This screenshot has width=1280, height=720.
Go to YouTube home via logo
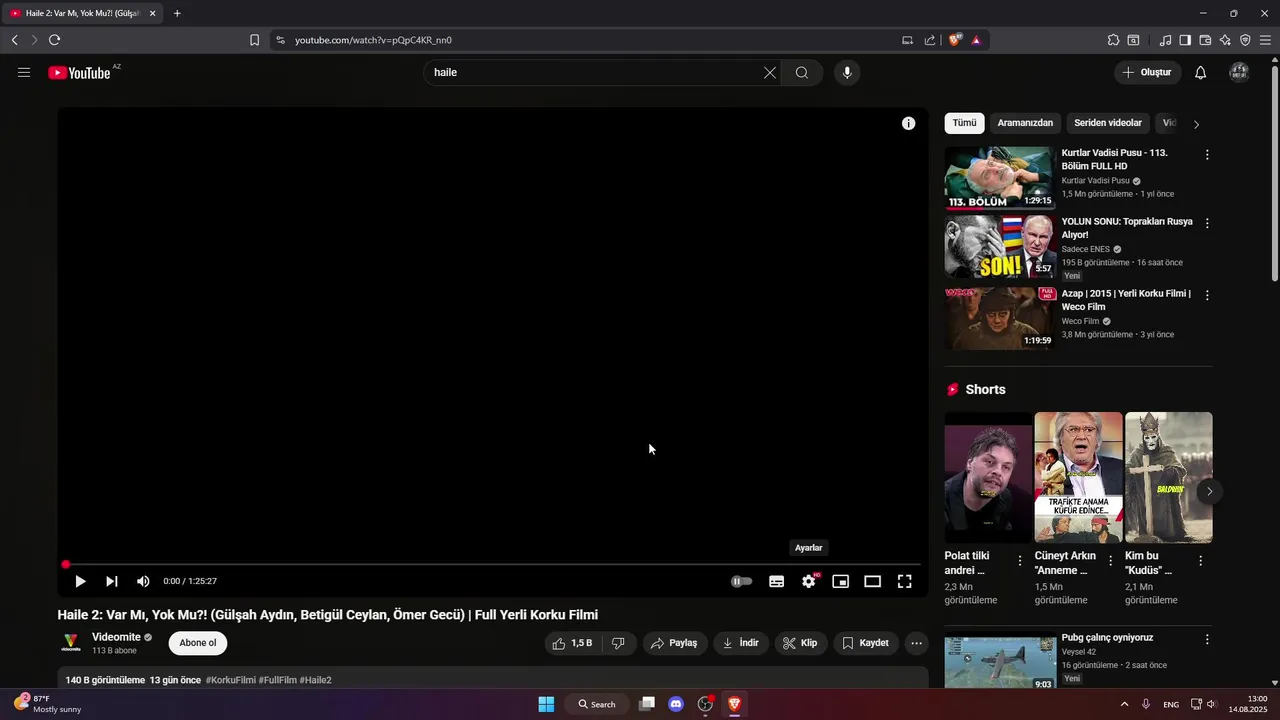[79, 72]
